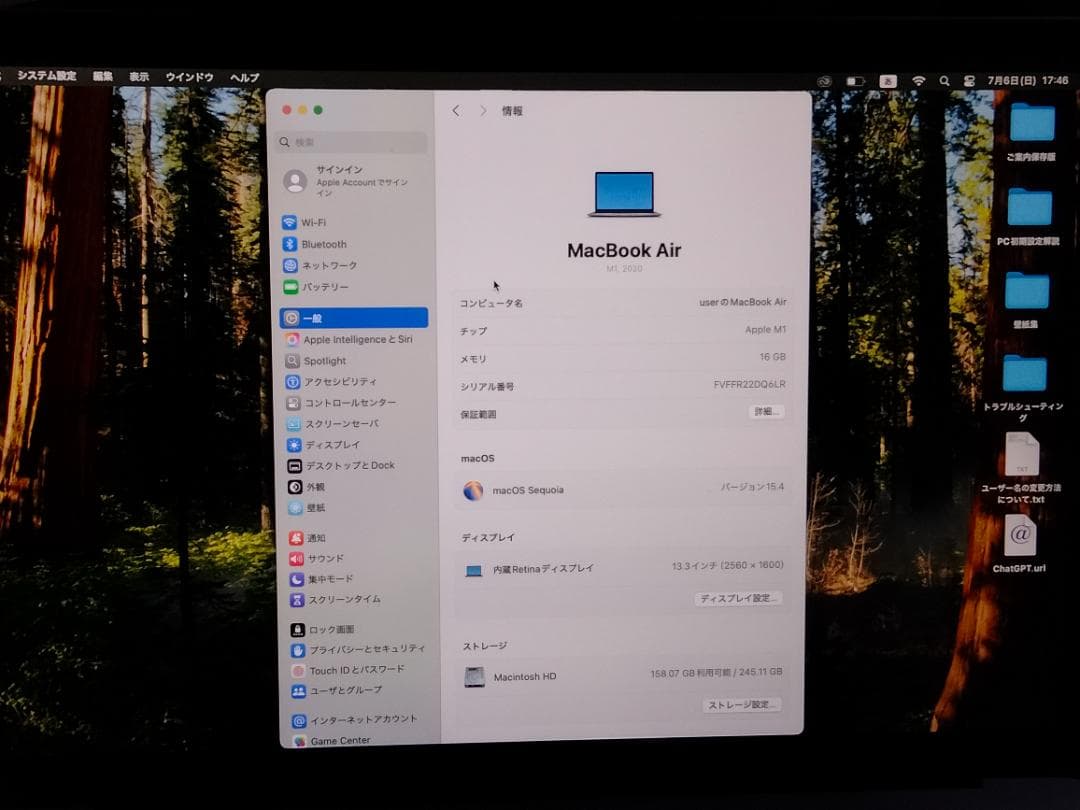Screen dimensions: 1080x810
Task: Open ロック画面 lock screen settings
Action: [322, 630]
